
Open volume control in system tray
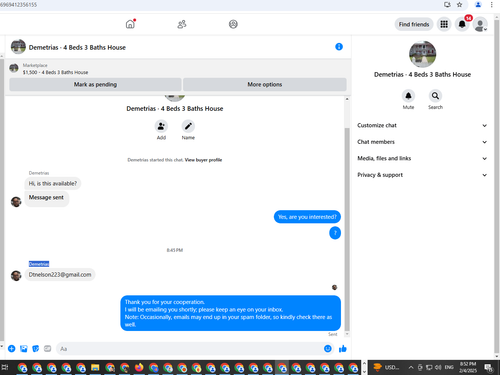coord(438,368)
